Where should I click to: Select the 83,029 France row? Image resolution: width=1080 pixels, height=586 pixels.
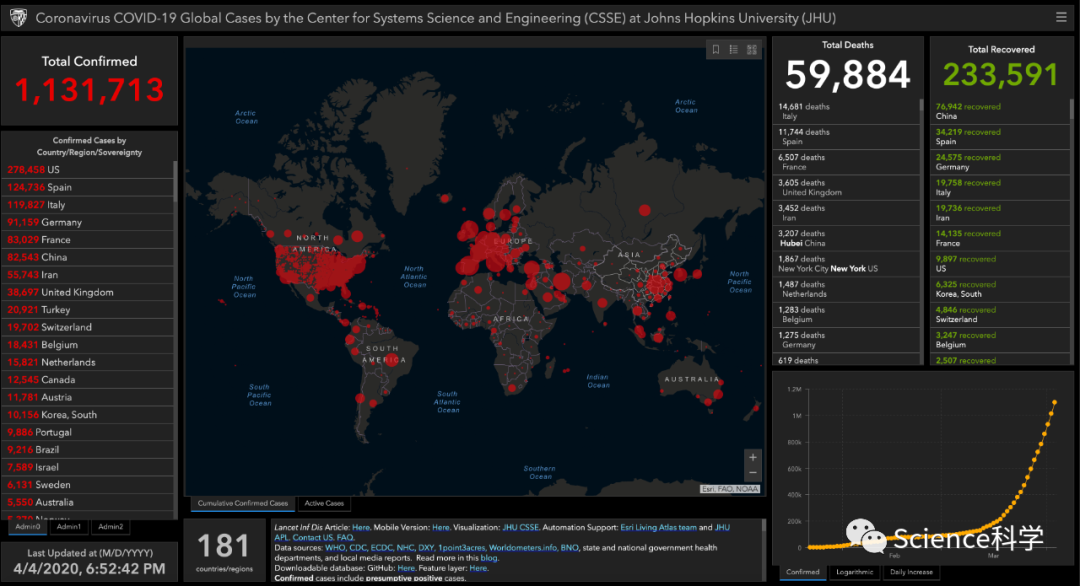tap(87, 240)
